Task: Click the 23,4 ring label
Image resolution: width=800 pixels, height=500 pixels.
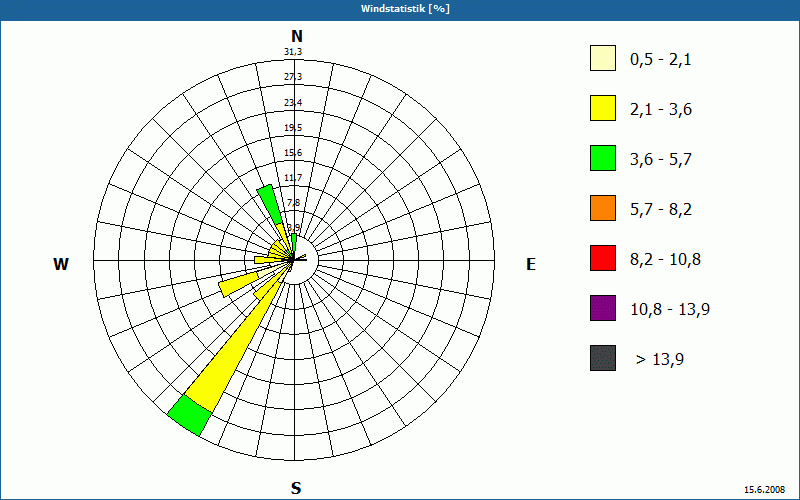Action: 293,103
